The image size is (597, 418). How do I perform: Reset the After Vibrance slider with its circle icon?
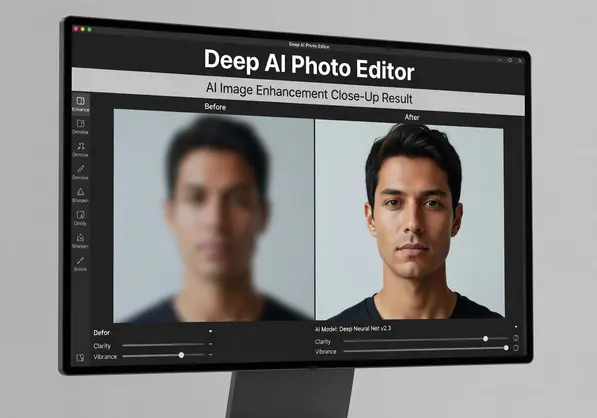point(516,348)
